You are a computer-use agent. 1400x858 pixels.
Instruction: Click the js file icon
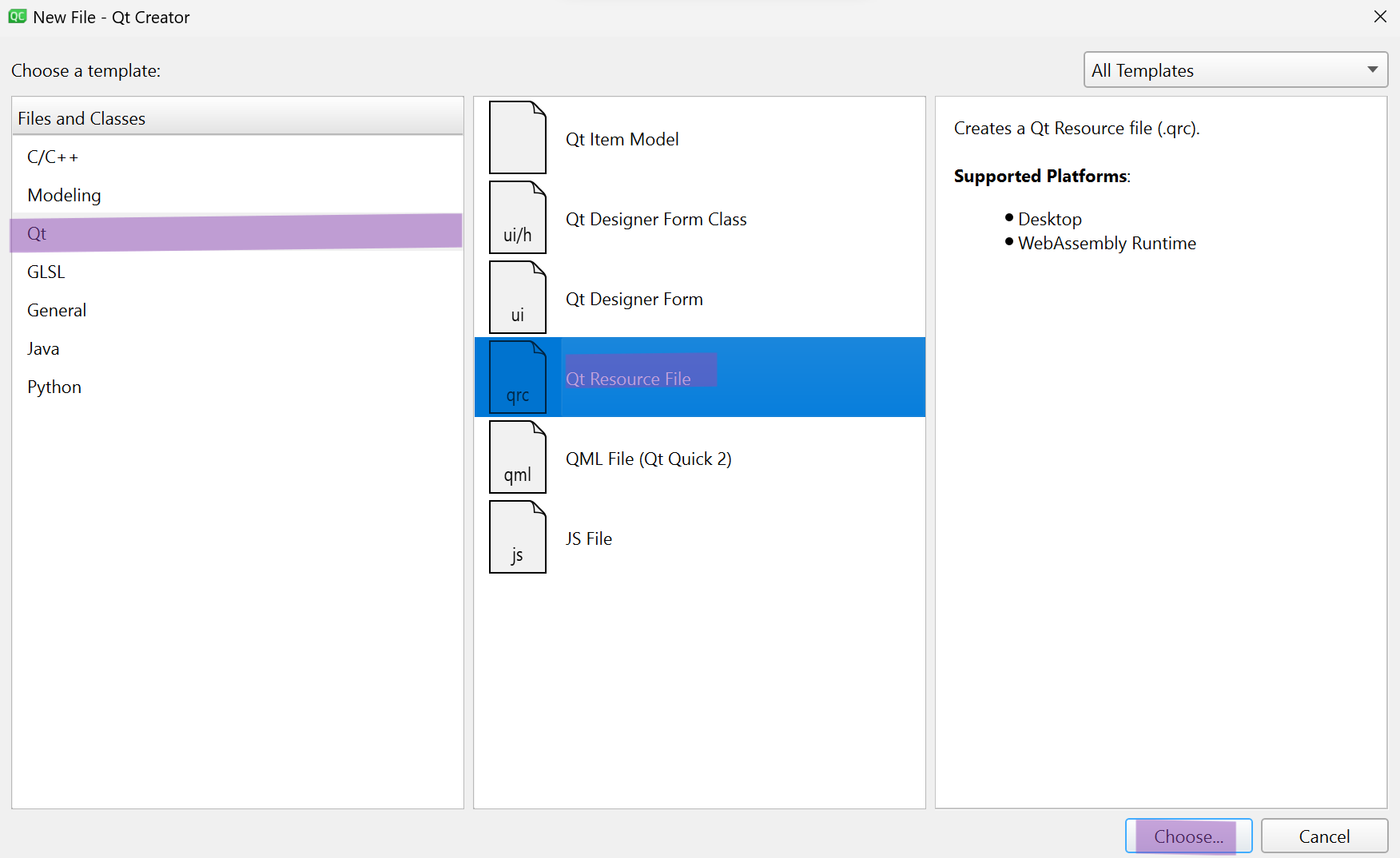pos(518,537)
